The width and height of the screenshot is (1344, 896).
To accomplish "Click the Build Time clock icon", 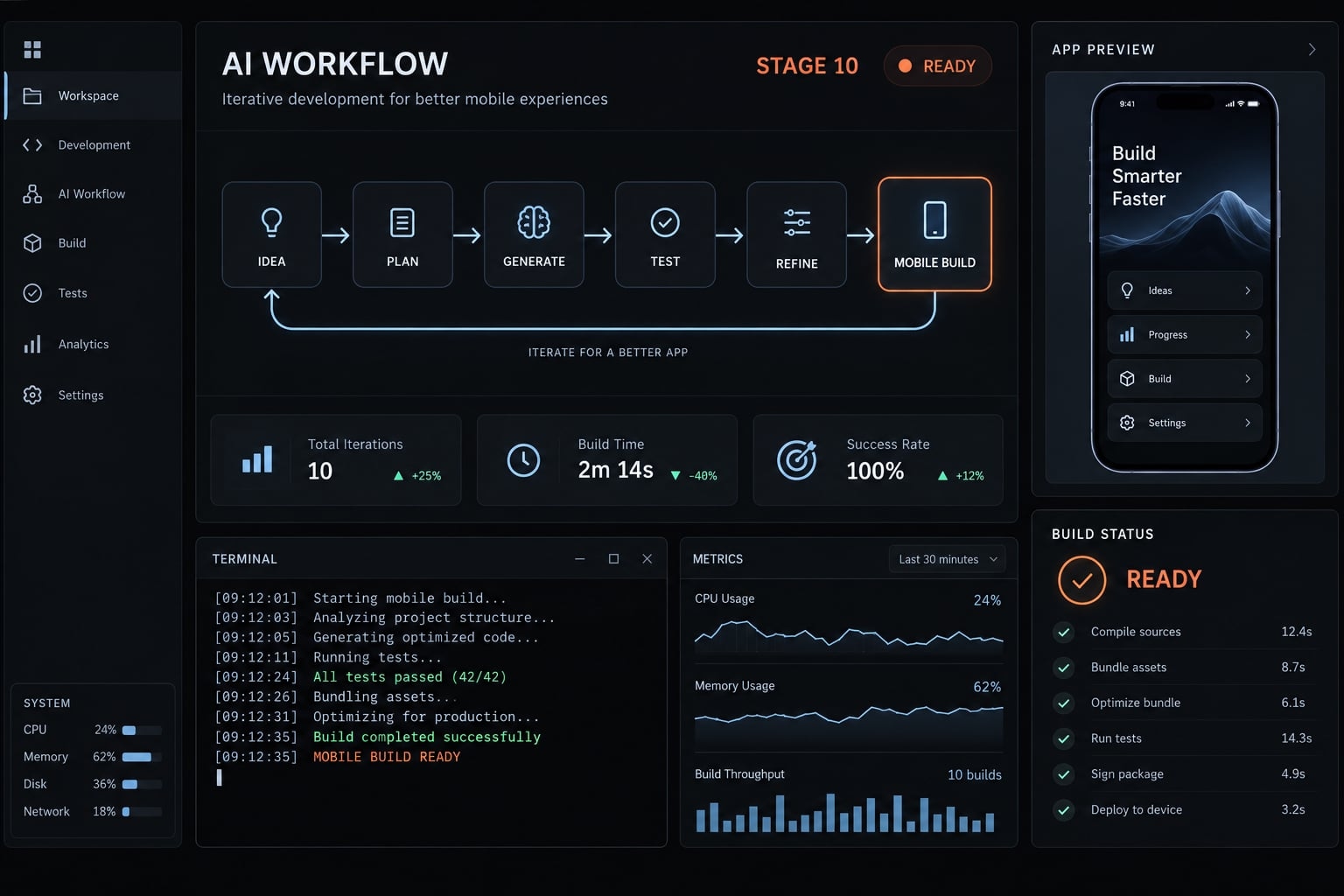I will [x=523, y=460].
